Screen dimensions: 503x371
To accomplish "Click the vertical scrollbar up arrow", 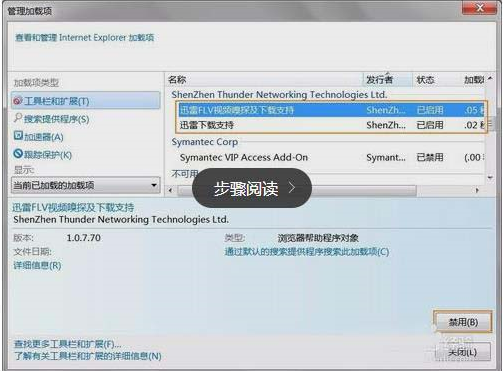I will 490,78.
